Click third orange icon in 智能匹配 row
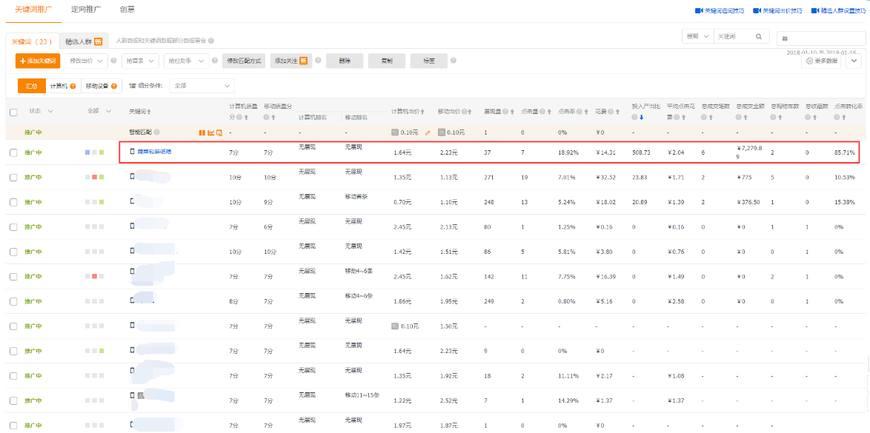The width and height of the screenshot is (870, 433). (x=220, y=133)
